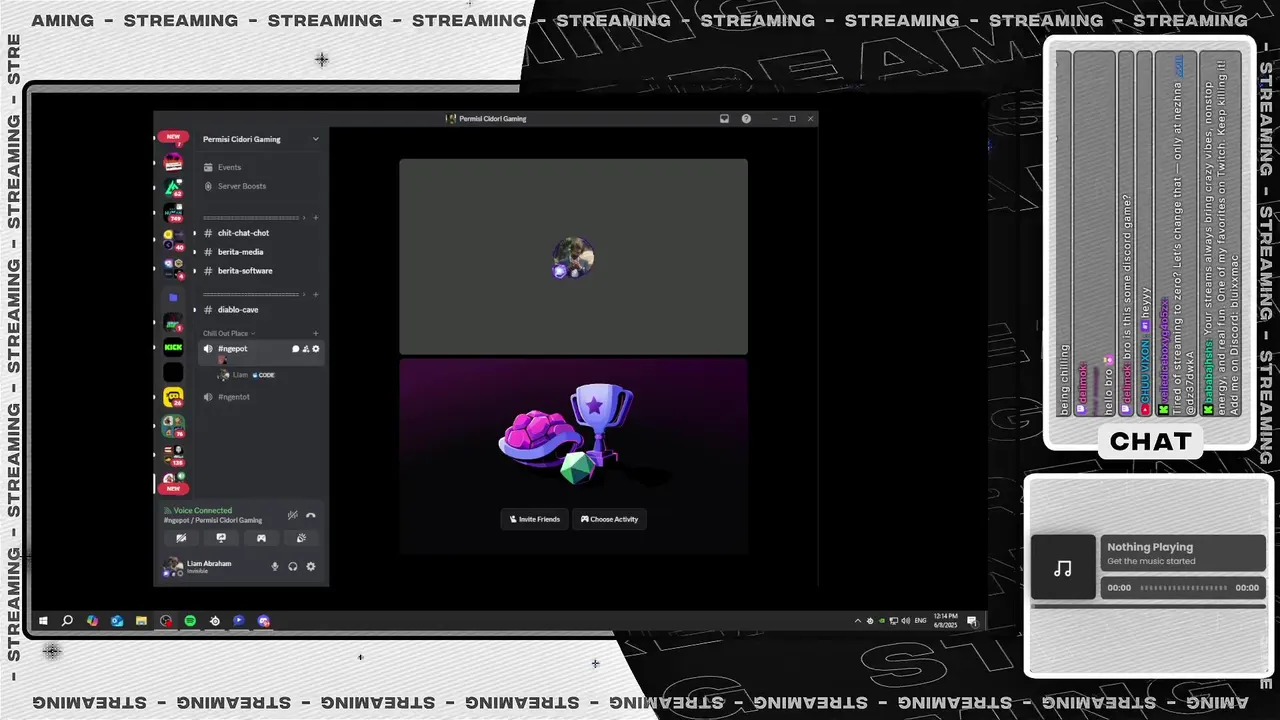Collapse the Chill Out Place category
1280x720 pixels.
click(x=229, y=333)
